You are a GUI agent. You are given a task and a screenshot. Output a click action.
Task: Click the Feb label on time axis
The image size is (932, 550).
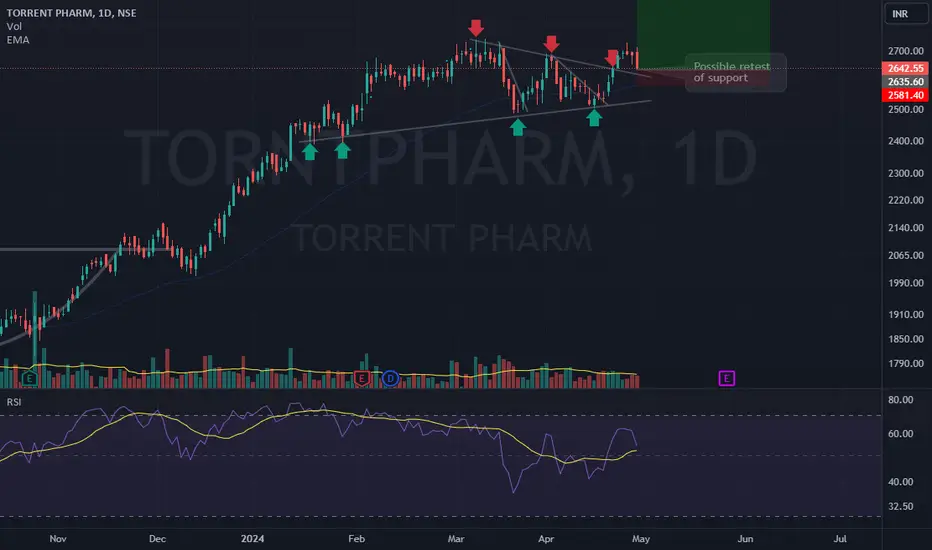pos(356,539)
